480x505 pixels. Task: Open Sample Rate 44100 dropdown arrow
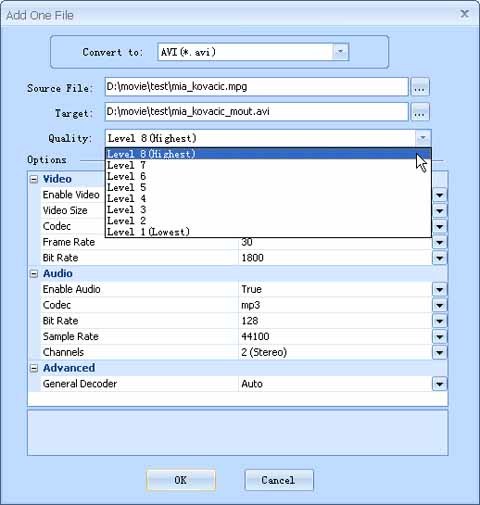[x=439, y=337]
